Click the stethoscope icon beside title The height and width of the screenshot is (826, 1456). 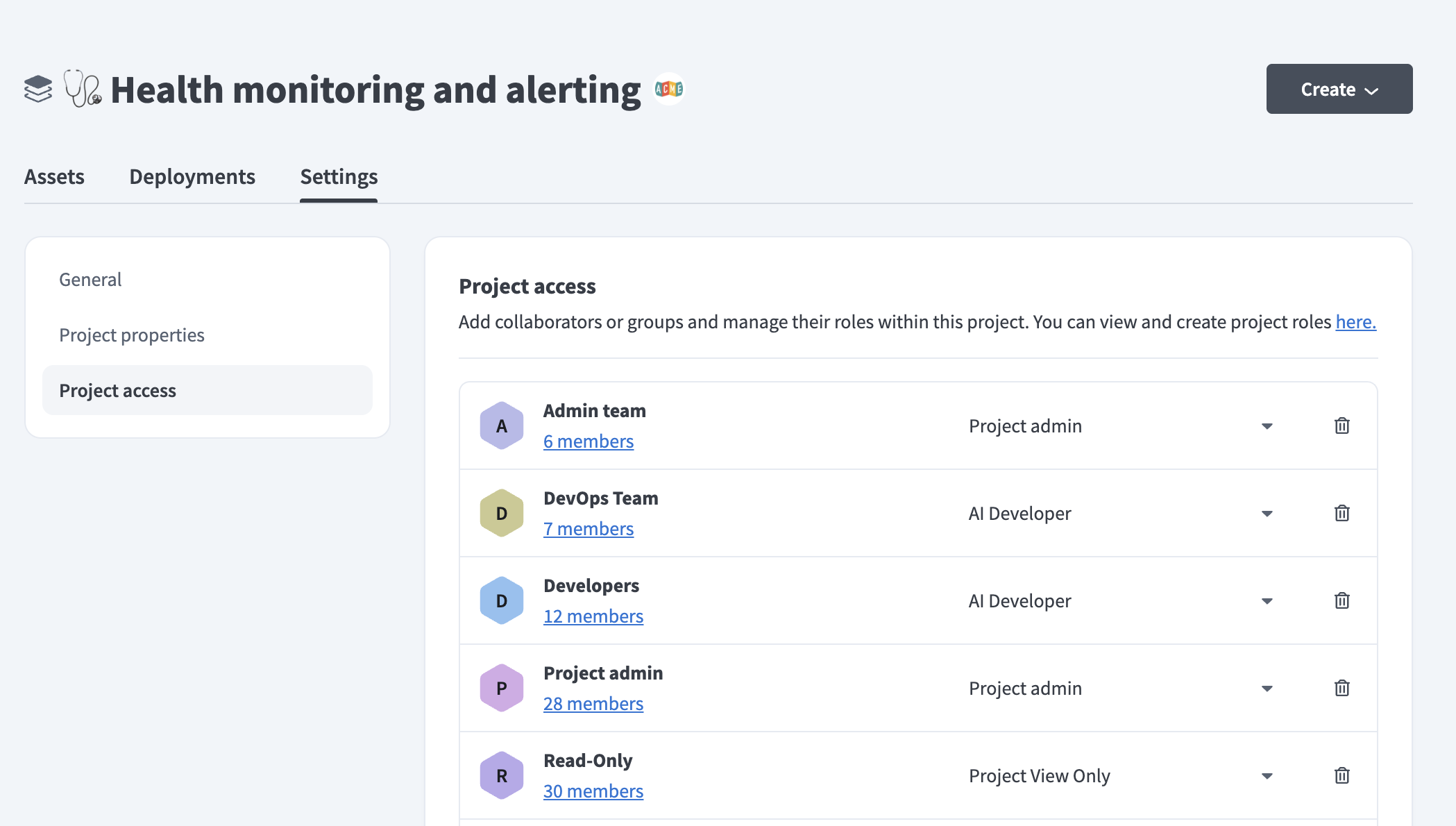pyautogui.click(x=83, y=89)
